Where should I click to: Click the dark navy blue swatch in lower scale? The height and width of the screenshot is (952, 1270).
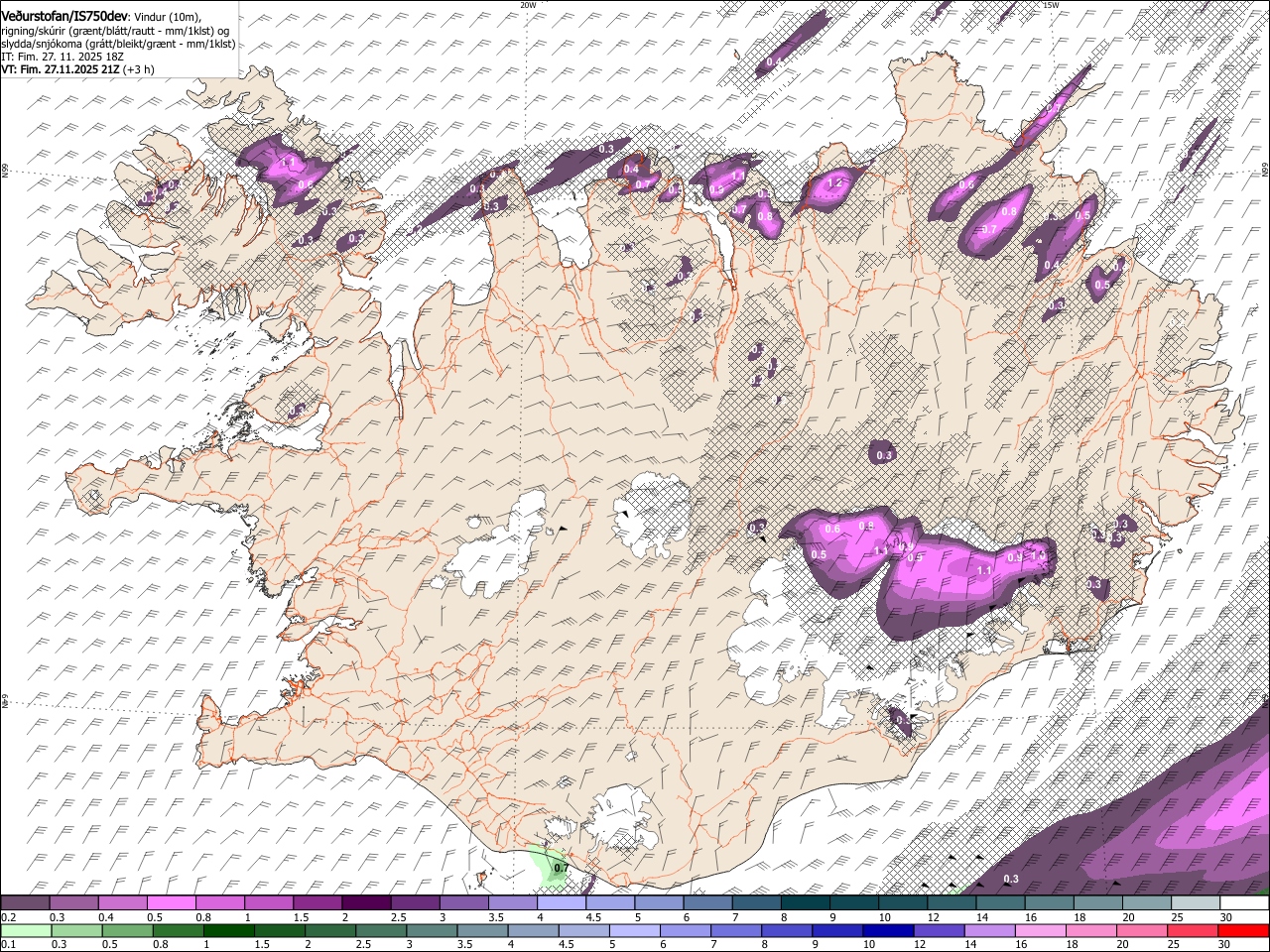887,930
